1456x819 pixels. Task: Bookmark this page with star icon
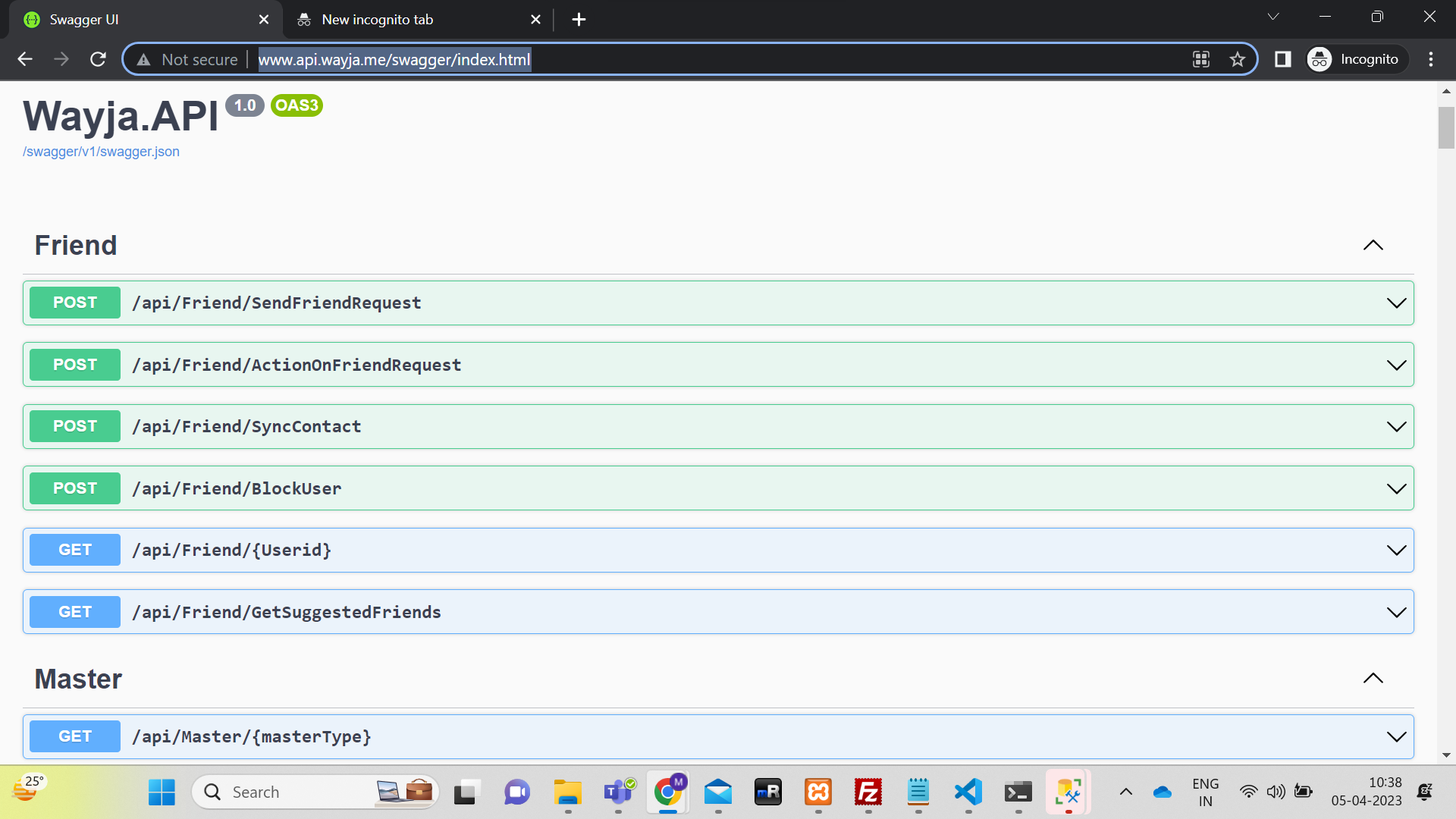(x=1238, y=59)
